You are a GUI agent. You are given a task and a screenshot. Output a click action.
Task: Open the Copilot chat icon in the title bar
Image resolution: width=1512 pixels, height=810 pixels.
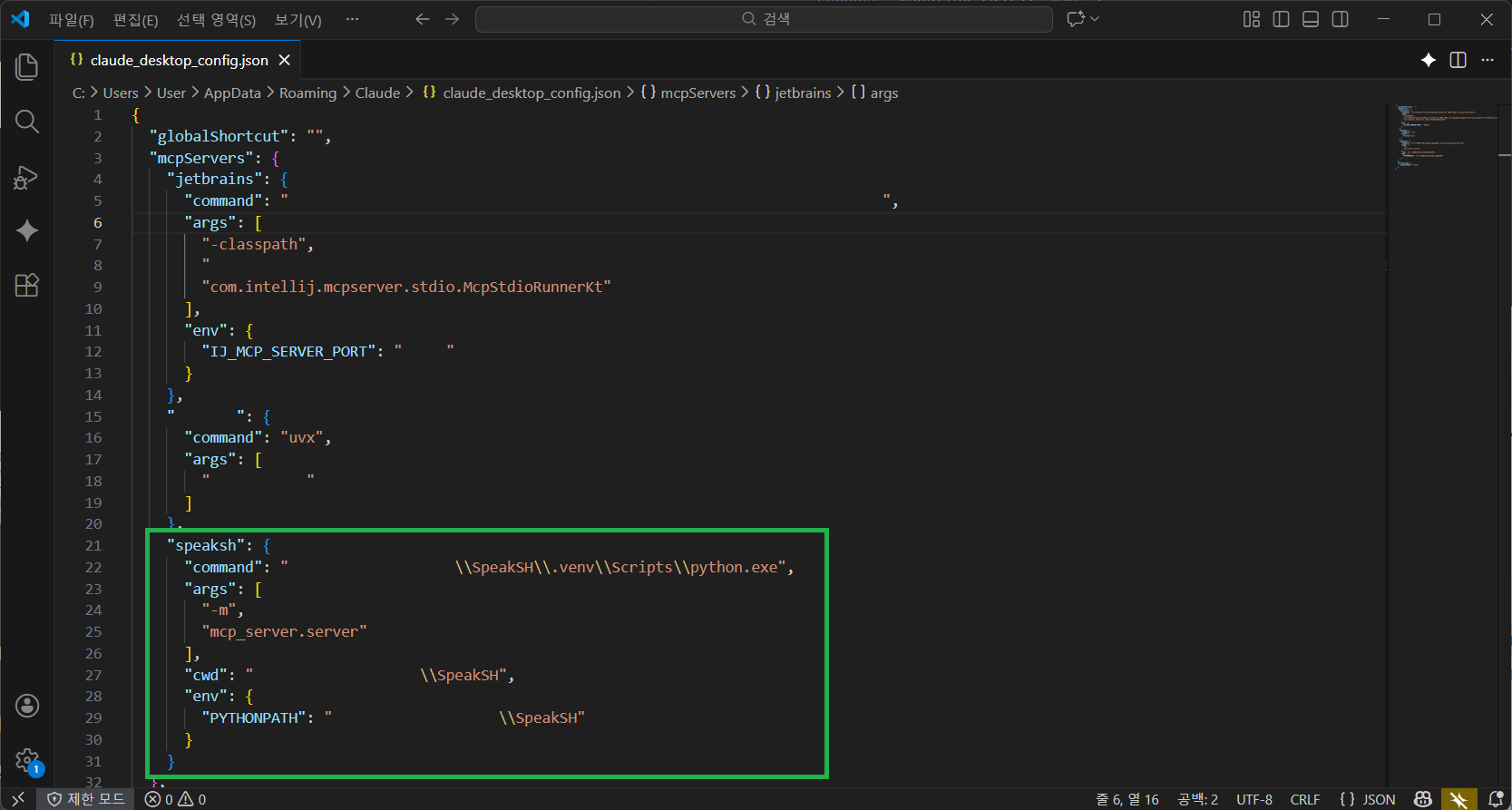(x=1076, y=19)
